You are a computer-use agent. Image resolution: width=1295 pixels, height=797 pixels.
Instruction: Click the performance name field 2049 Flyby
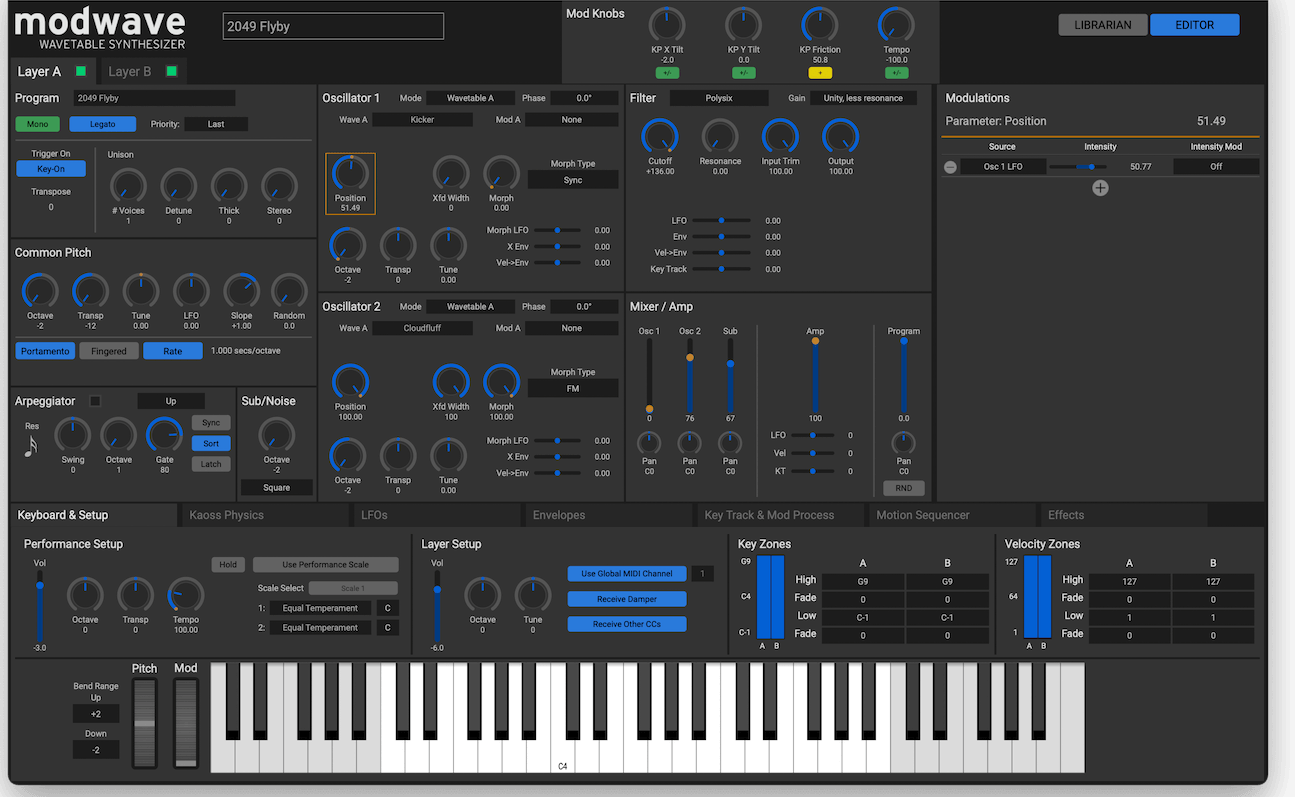coord(333,26)
